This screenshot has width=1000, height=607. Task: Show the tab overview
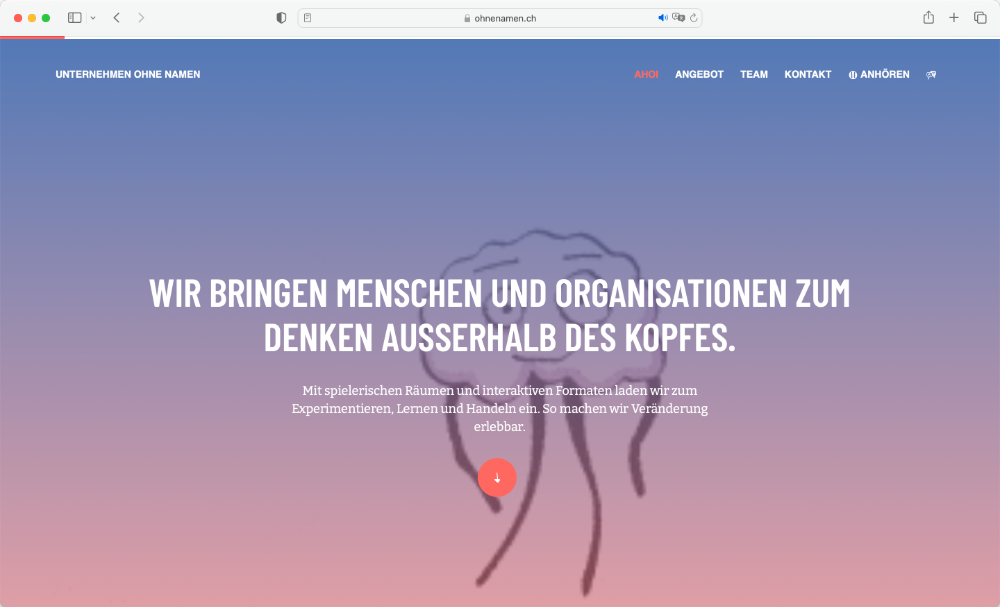(x=978, y=17)
